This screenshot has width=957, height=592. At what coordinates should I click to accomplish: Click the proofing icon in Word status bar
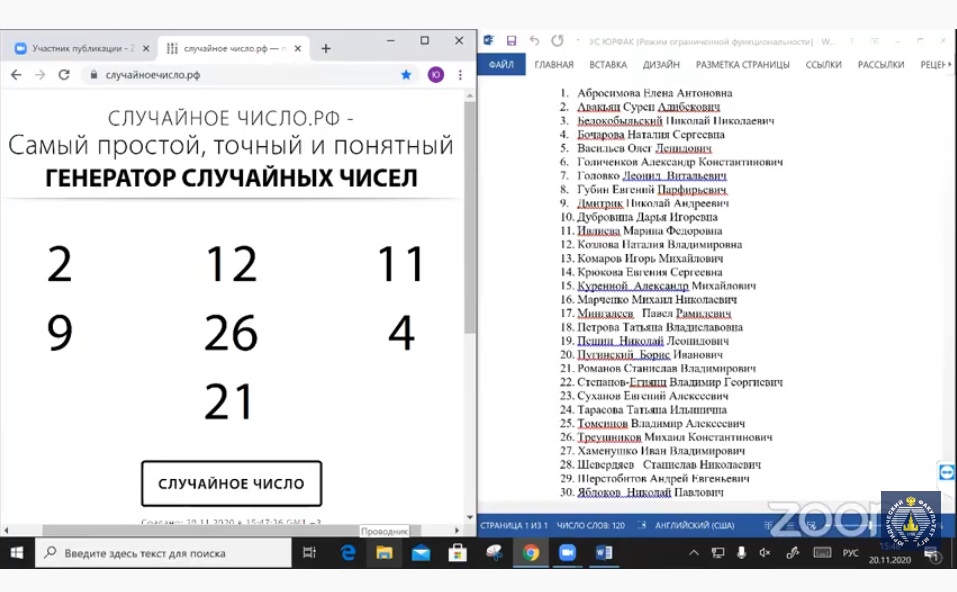pos(641,525)
